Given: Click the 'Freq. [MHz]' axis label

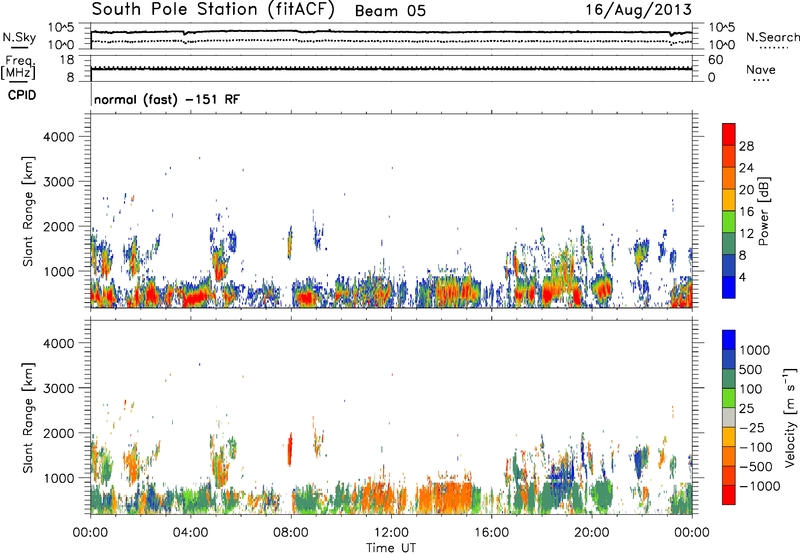Looking at the screenshot, I should pyautogui.click(x=18, y=68).
